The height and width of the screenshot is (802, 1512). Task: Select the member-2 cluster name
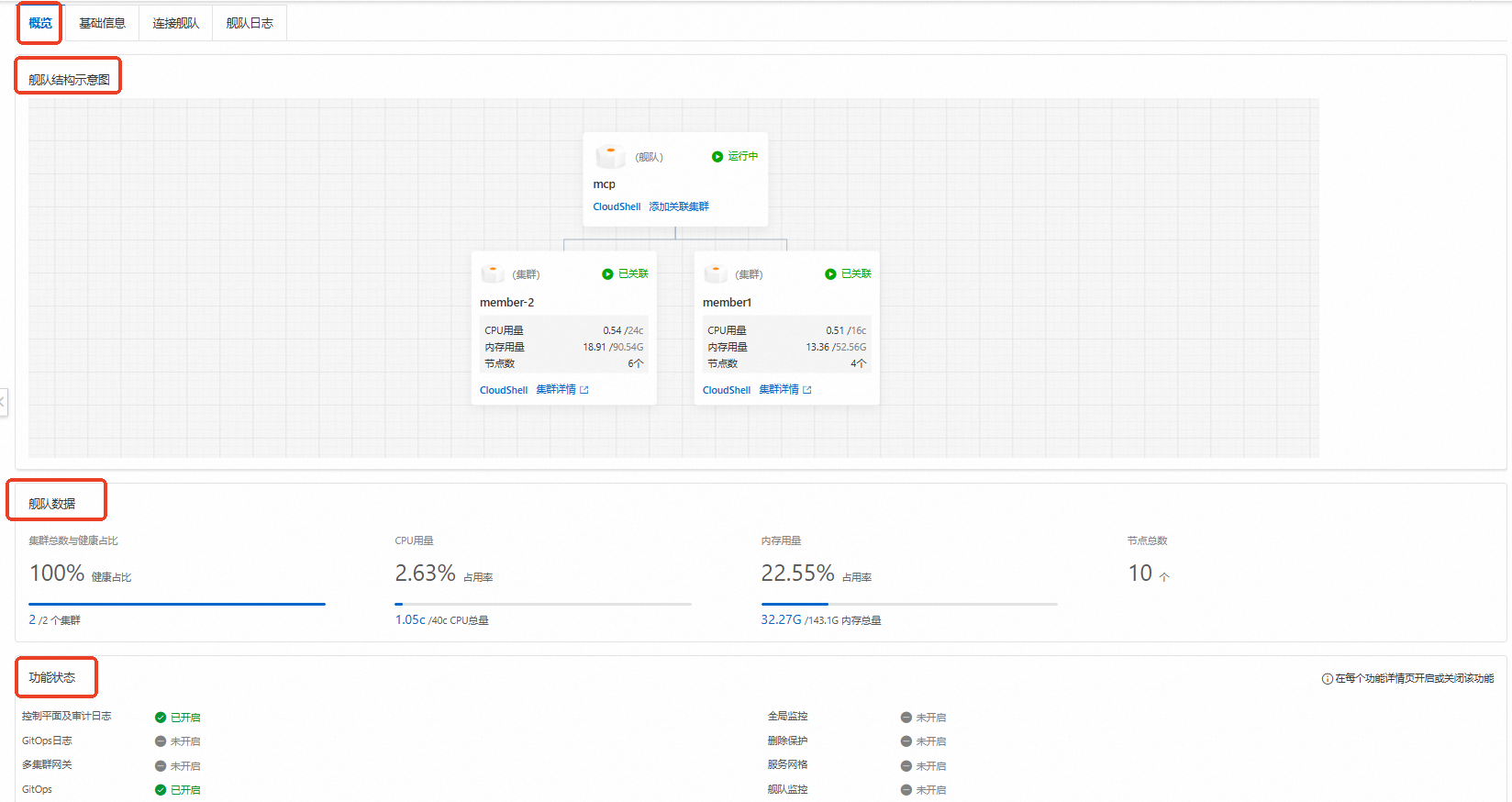[506, 303]
